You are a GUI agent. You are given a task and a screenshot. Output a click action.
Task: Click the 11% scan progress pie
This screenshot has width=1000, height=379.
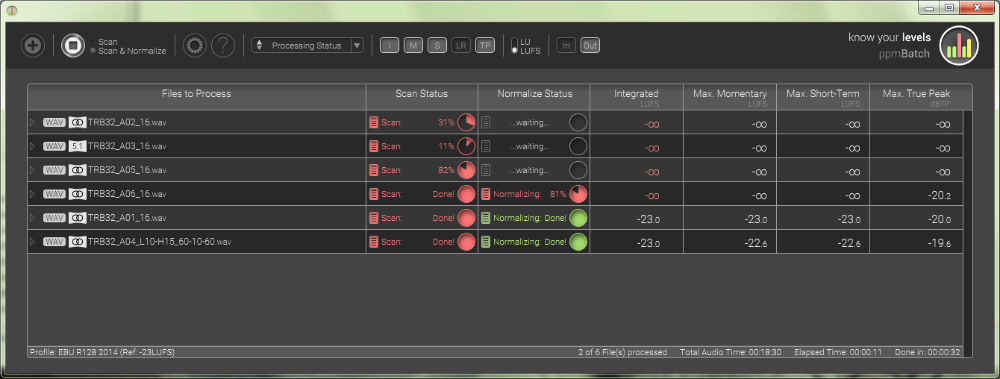pyautogui.click(x=467, y=146)
